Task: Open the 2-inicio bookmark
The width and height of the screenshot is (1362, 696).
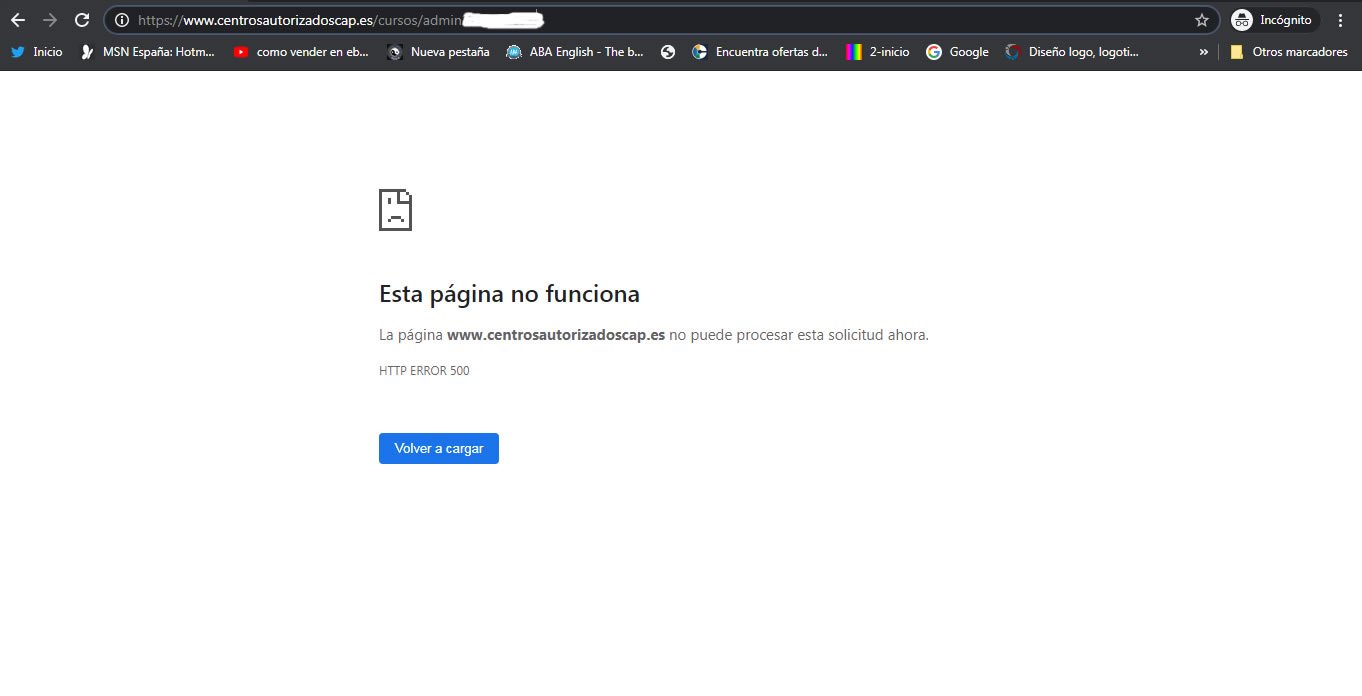Action: tap(878, 52)
